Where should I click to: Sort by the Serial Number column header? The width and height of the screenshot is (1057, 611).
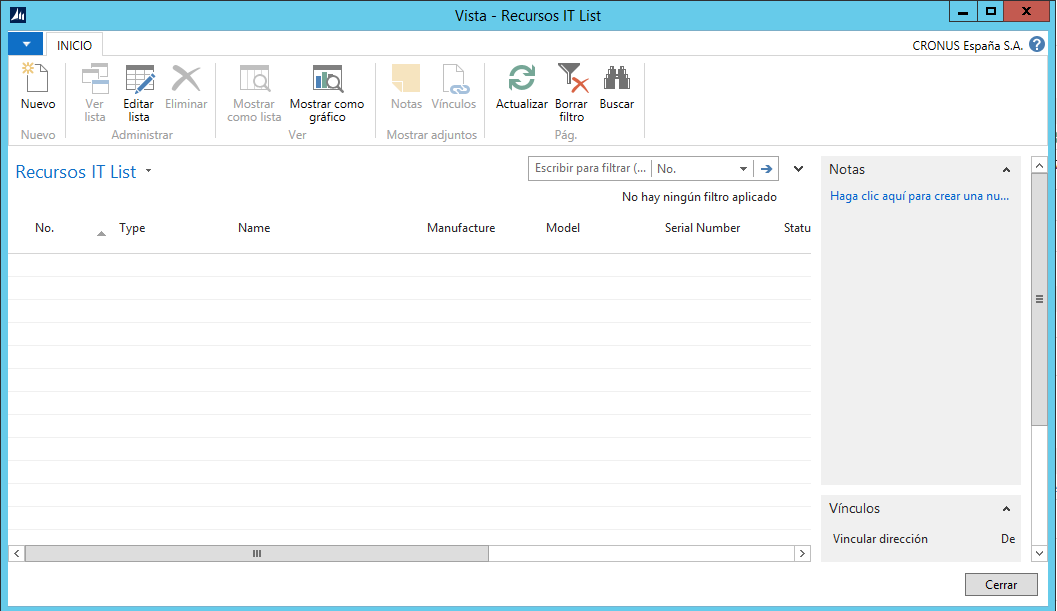tap(702, 228)
